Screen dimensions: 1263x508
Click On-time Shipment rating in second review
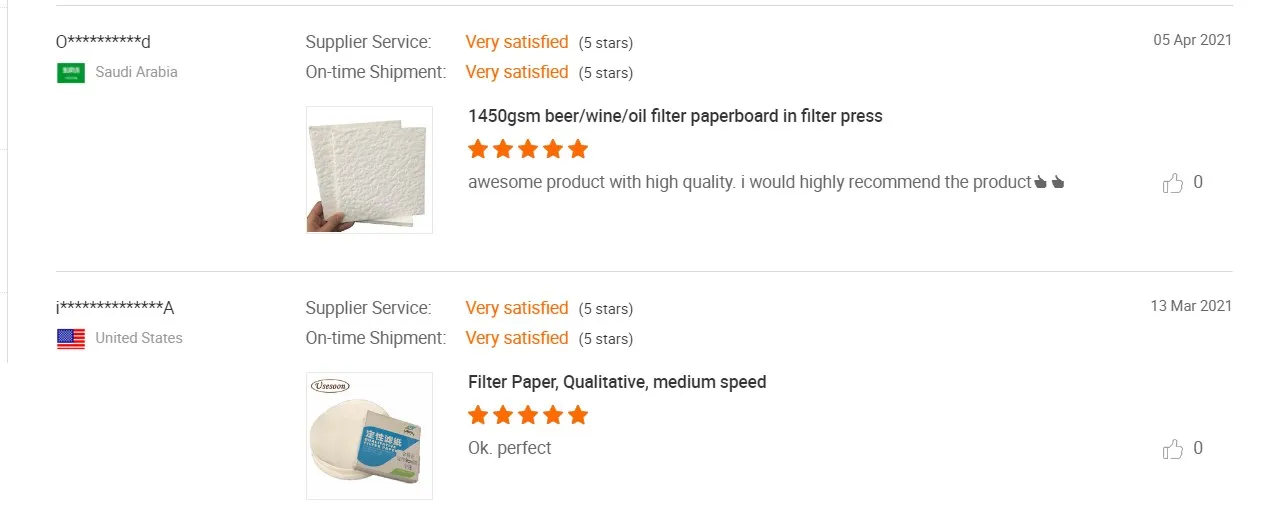click(x=516, y=338)
